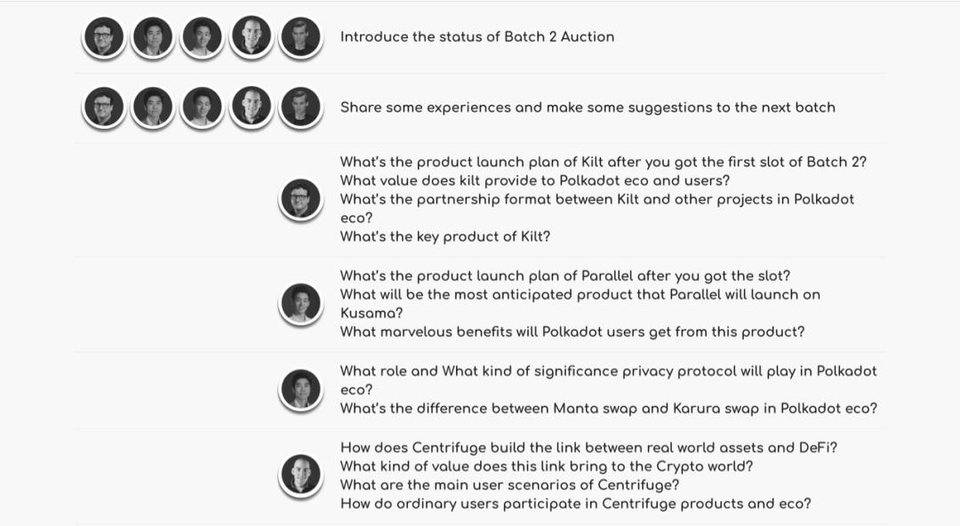This screenshot has width=960, height=526.
Task: Select the fifth avatar beside Share some experiences text
Action: point(301,107)
